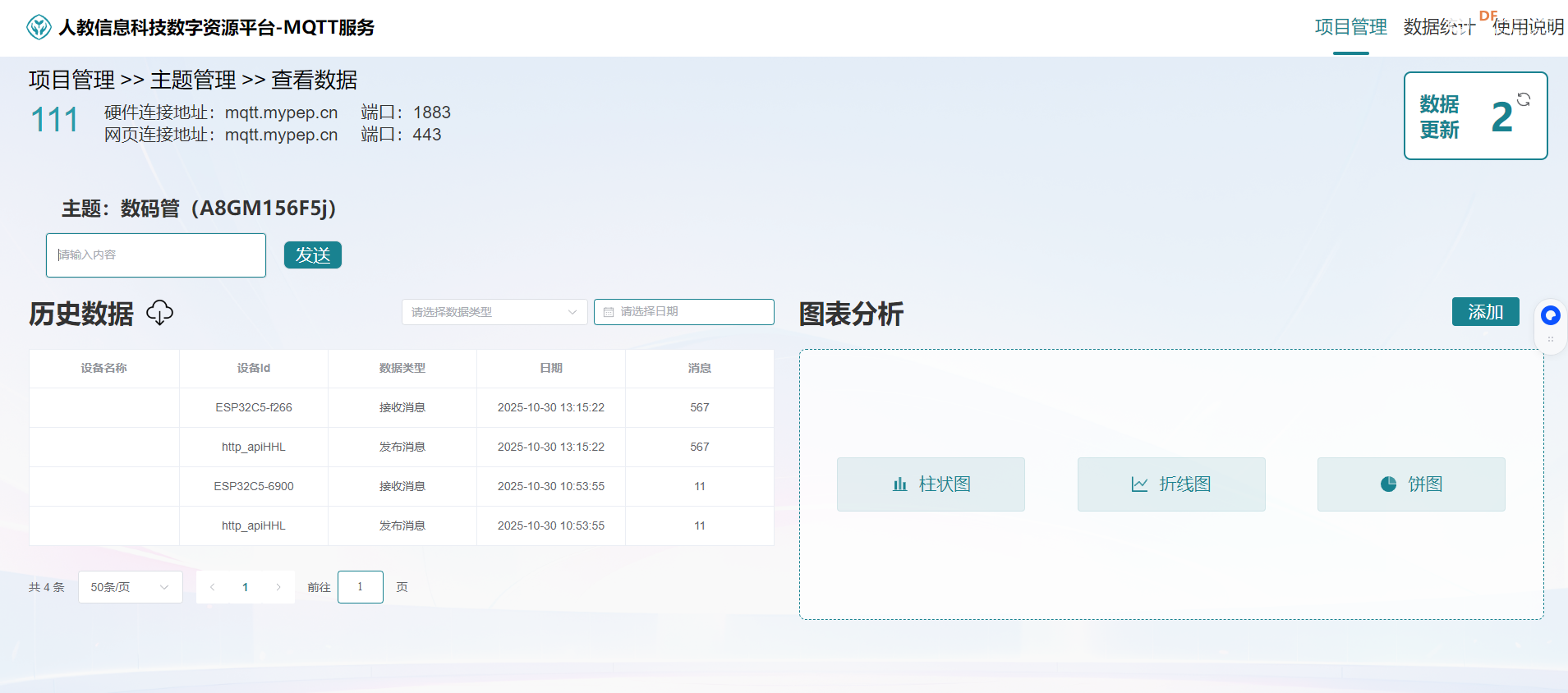Open the blue floating chat assistant icon
The image size is (1568, 693).
tap(1551, 314)
